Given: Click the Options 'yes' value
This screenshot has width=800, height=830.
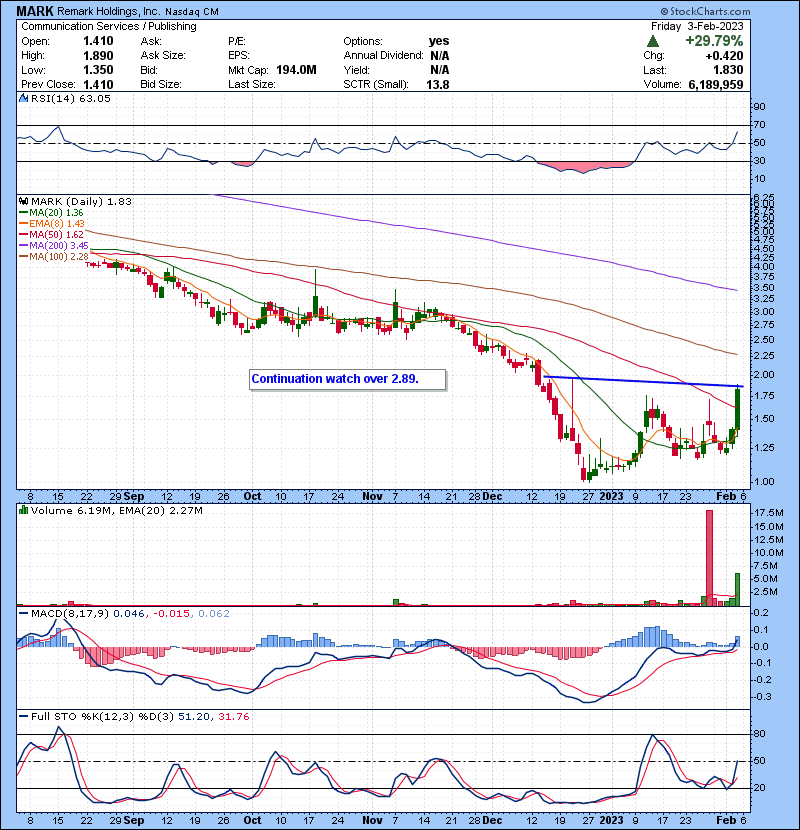Looking at the screenshot, I should (439, 41).
